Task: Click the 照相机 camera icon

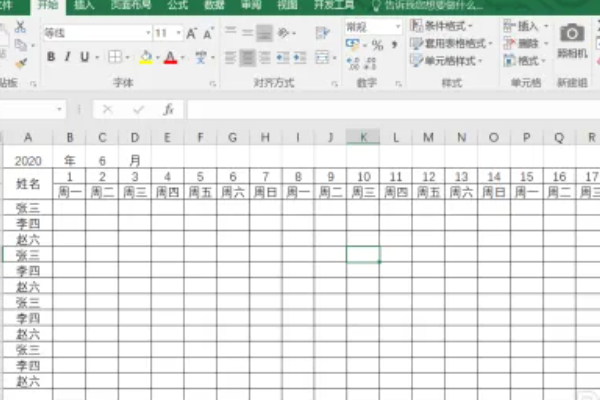Action: (572, 41)
